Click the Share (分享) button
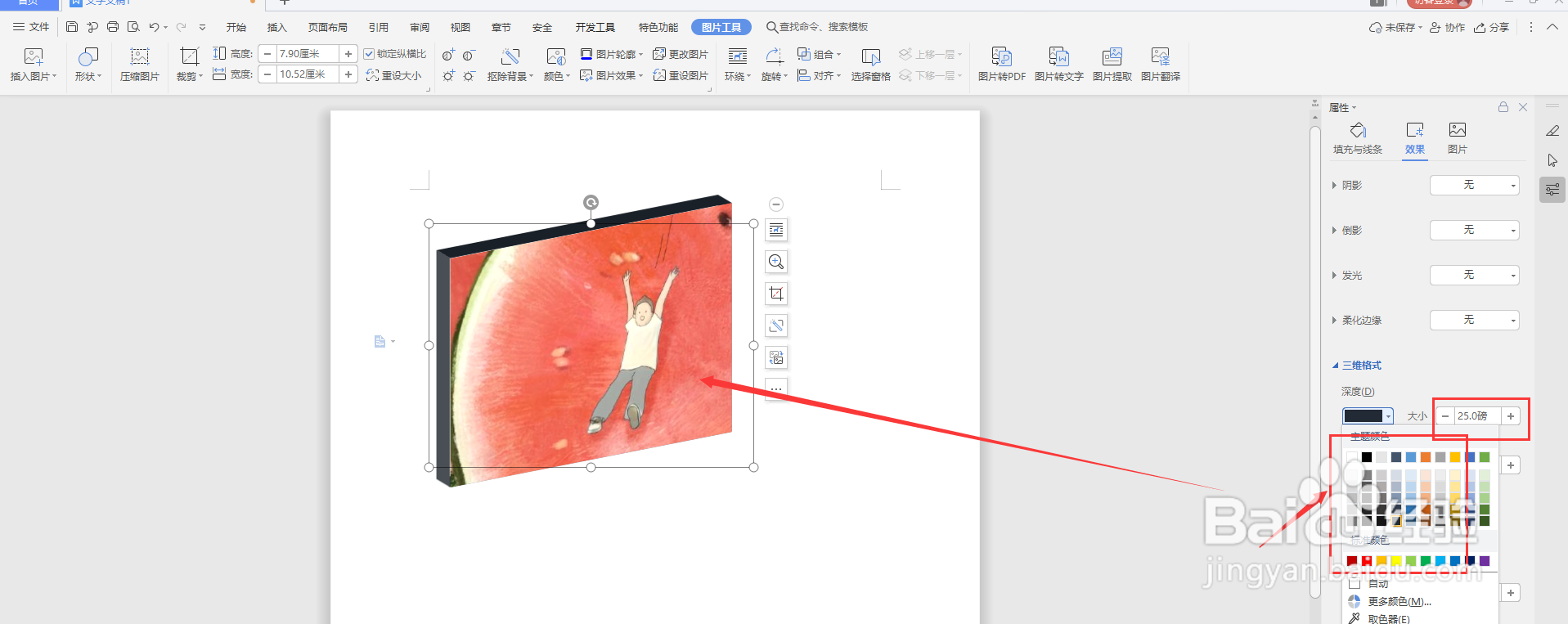Viewport: 1568px width, 624px height. coord(1492,27)
